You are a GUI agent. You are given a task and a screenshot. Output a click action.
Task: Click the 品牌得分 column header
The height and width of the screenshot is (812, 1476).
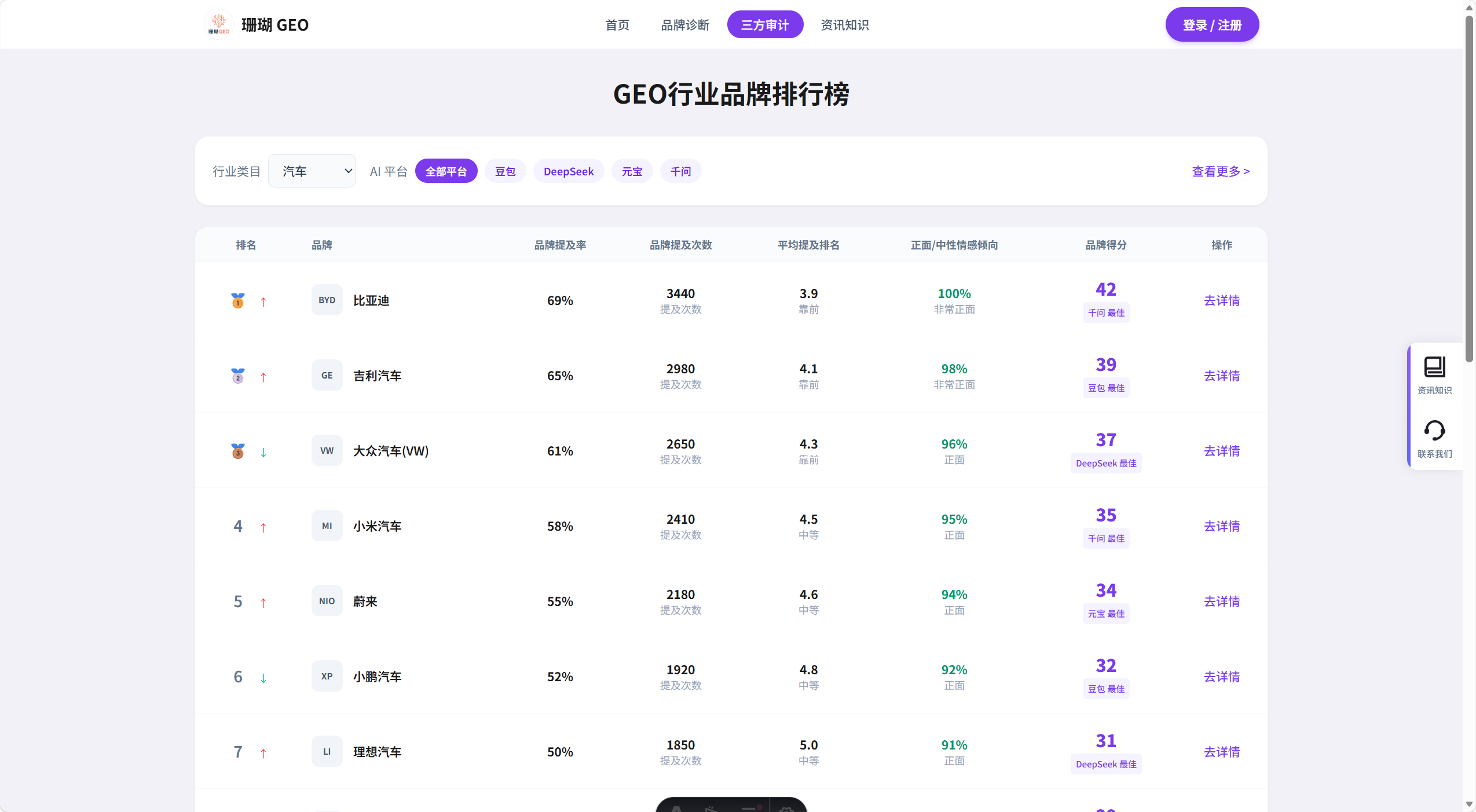pos(1106,245)
